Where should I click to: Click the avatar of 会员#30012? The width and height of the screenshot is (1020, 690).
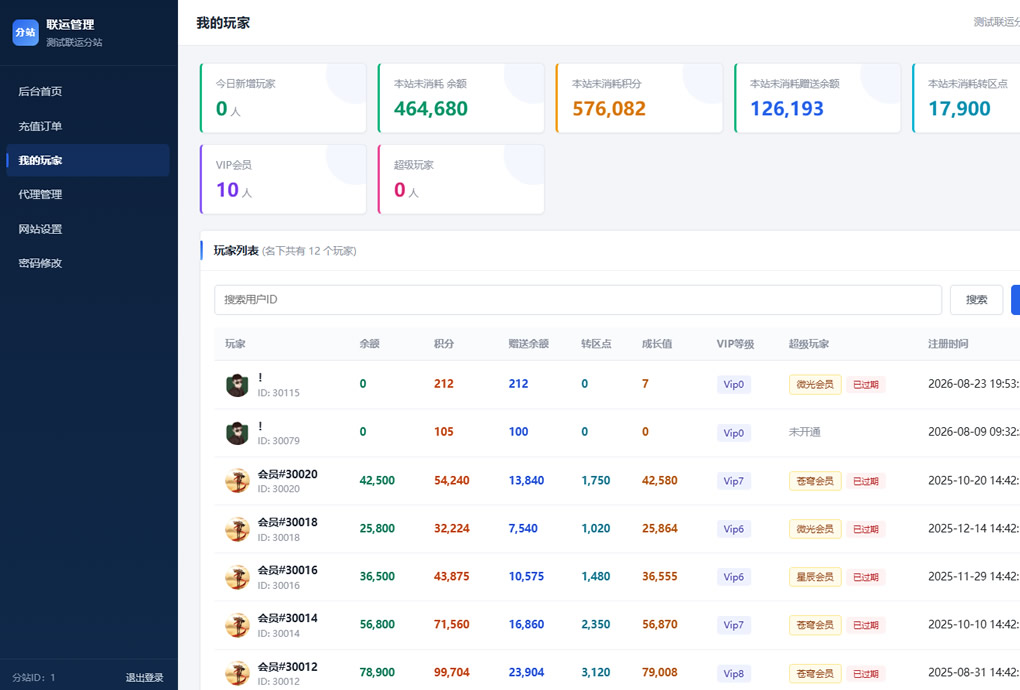coord(237,674)
